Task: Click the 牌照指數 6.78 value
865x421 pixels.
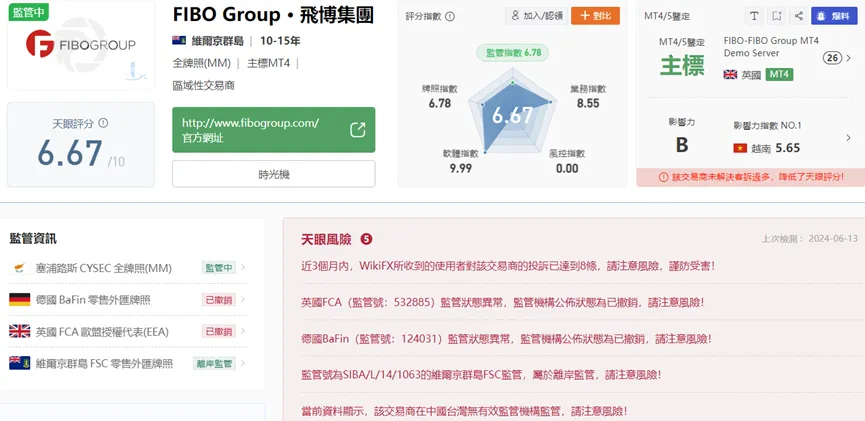Action: pos(440,103)
